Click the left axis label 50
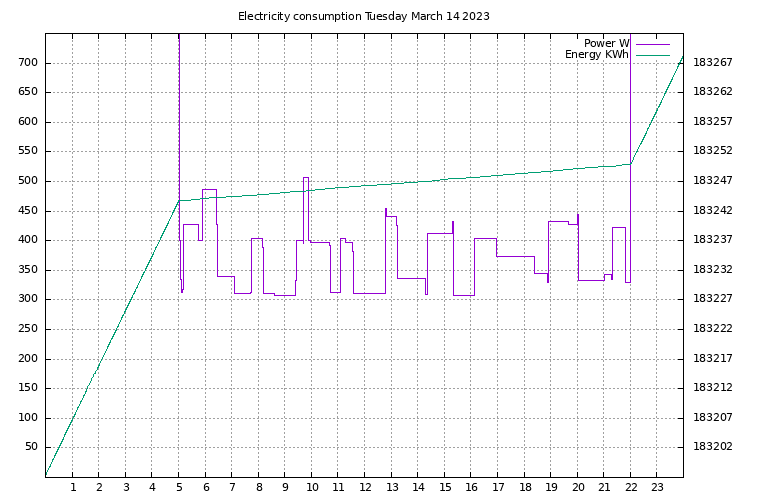Viewport: 768px width, 500px height. pos(31,447)
